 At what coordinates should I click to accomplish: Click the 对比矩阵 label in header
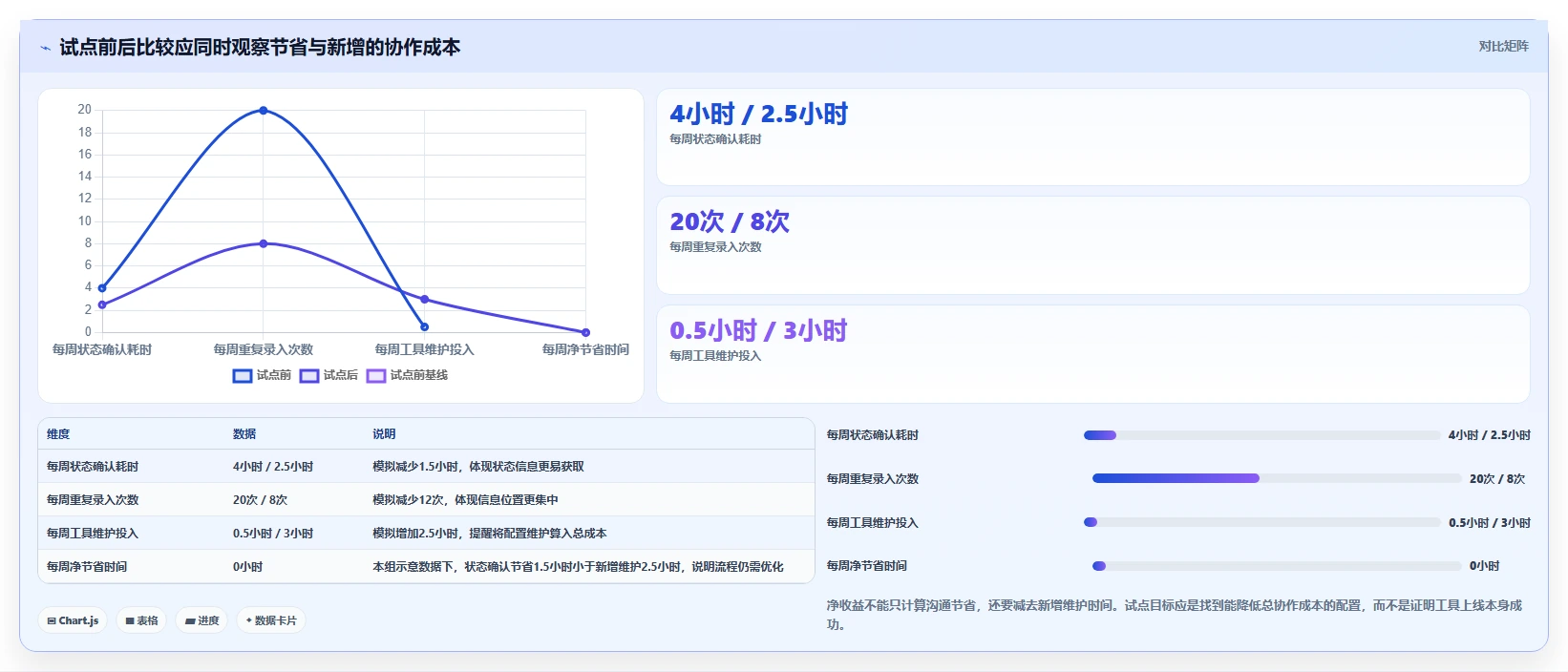pyautogui.click(x=1503, y=46)
